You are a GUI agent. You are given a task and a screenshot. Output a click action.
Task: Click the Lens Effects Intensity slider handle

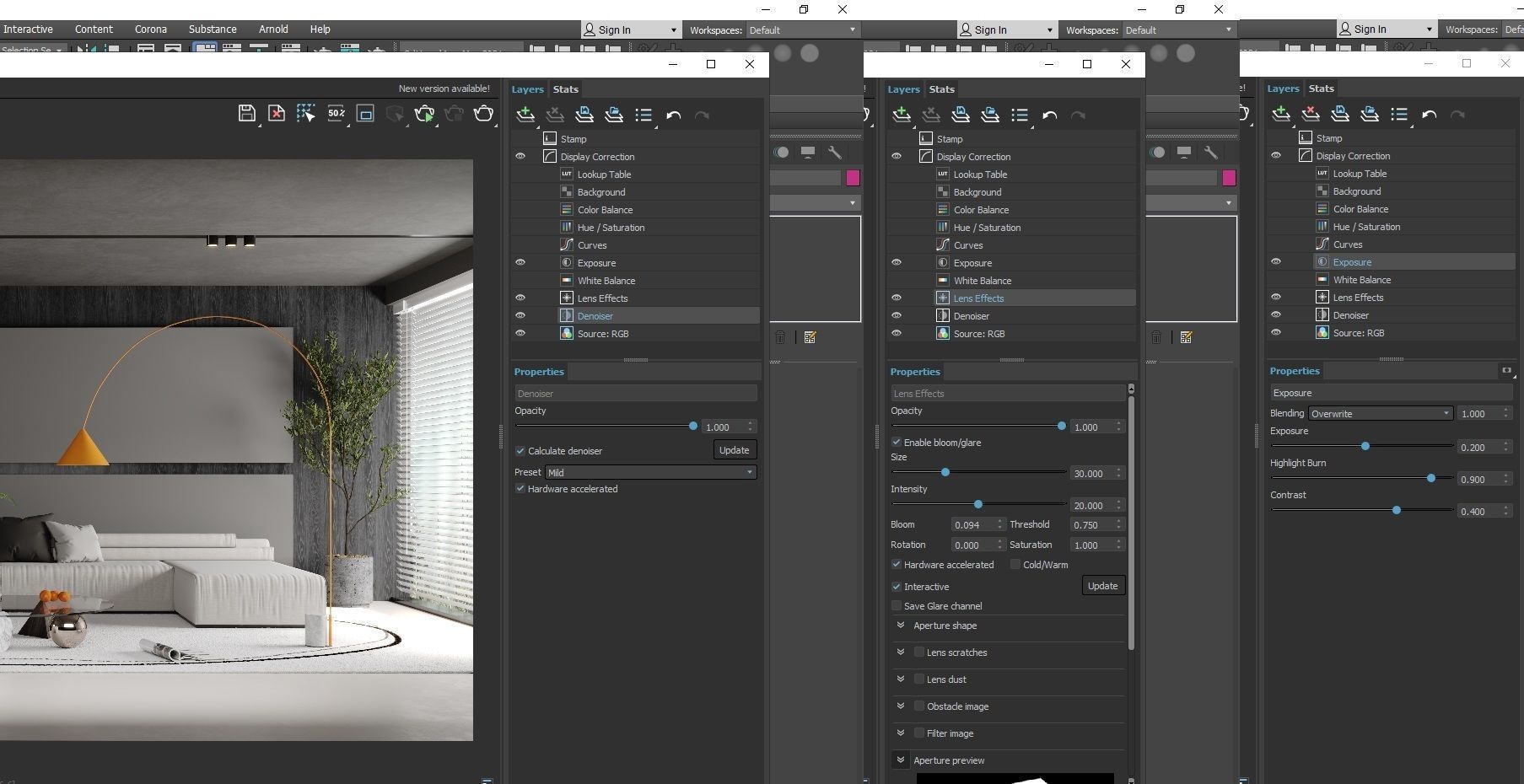tap(977, 504)
